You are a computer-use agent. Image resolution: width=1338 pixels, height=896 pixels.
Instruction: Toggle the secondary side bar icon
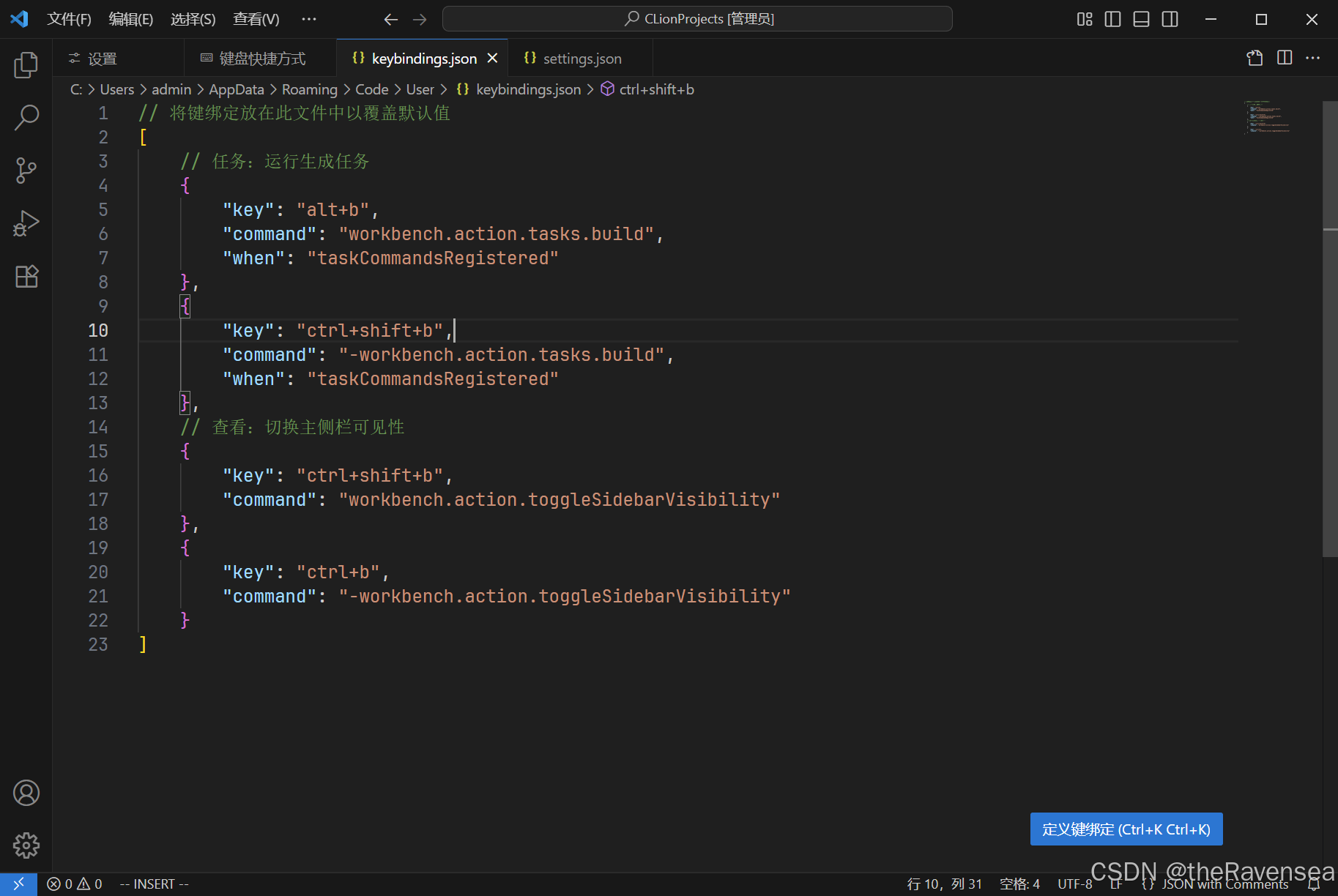tap(1170, 19)
